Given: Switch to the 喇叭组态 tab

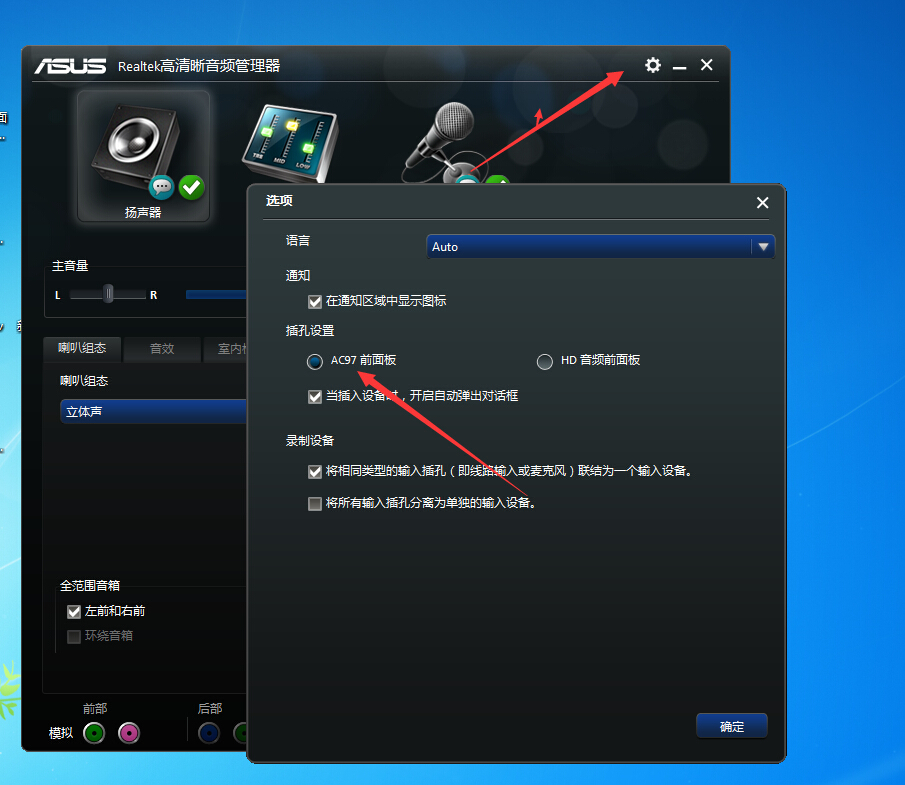Looking at the screenshot, I should (82, 349).
